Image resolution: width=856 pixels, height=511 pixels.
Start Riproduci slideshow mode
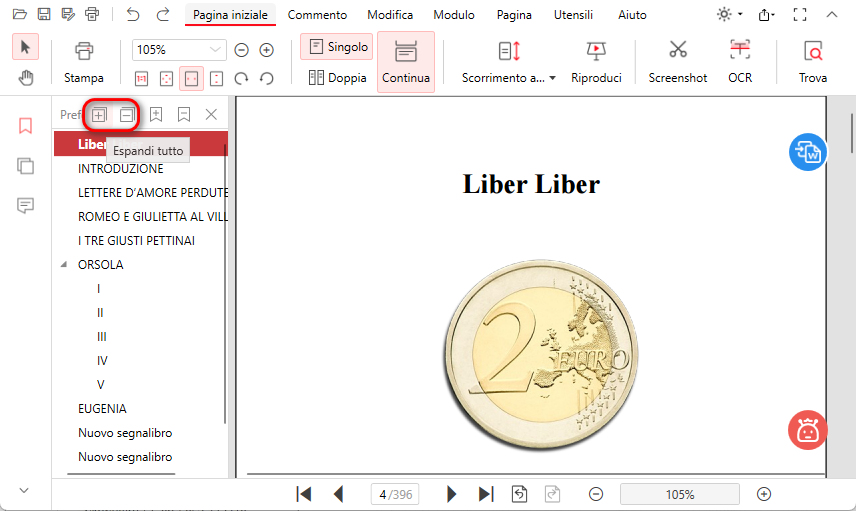tap(596, 62)
